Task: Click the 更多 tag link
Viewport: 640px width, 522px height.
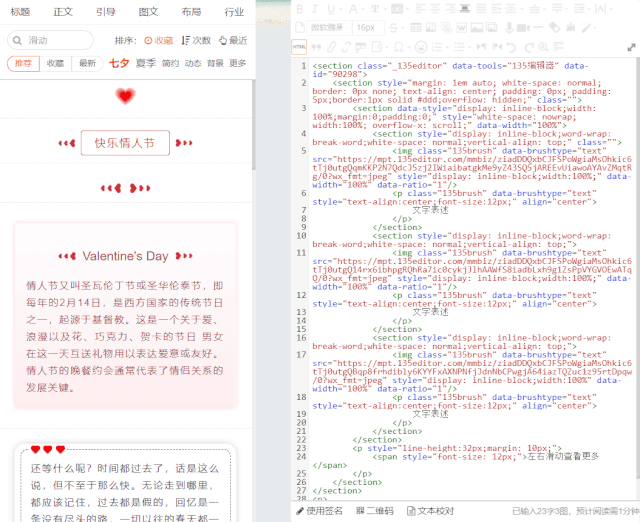Action: click(238, 63)
